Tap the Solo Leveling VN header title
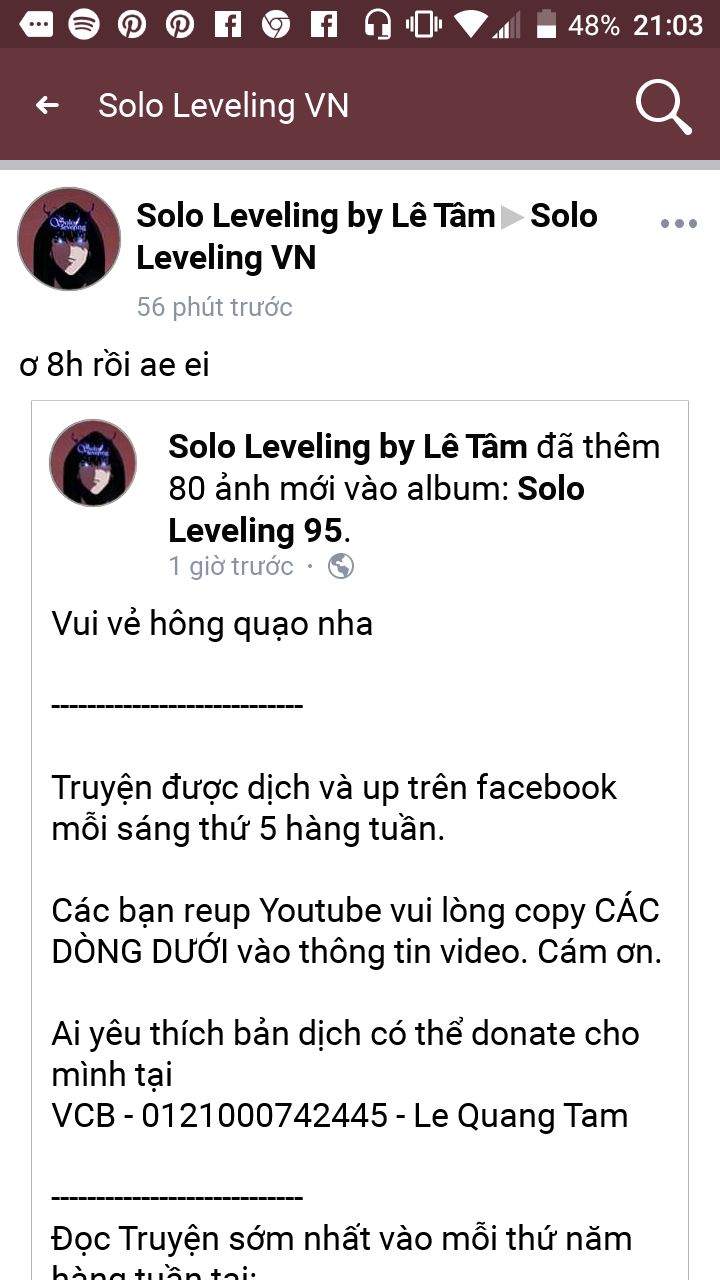This screenshot has width=720, height=1280. (223, 106)
